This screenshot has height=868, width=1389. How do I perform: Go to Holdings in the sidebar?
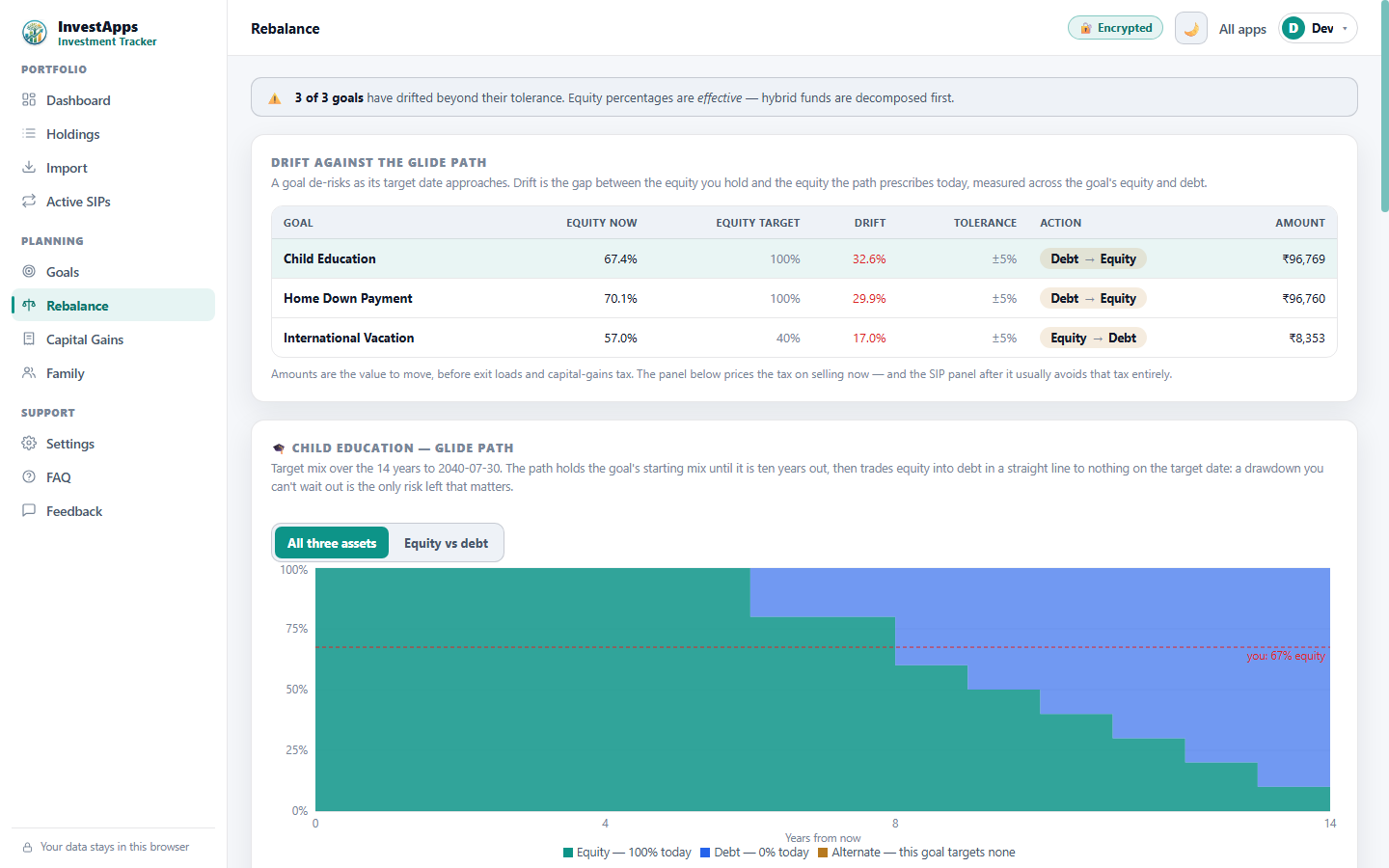tap(113, 133)
